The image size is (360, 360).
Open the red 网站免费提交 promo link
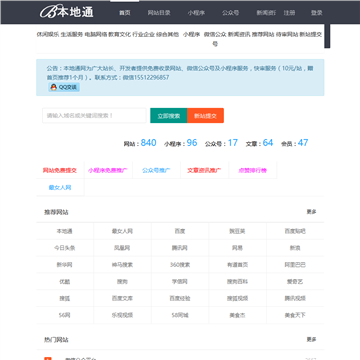click(x=60, y=170)
